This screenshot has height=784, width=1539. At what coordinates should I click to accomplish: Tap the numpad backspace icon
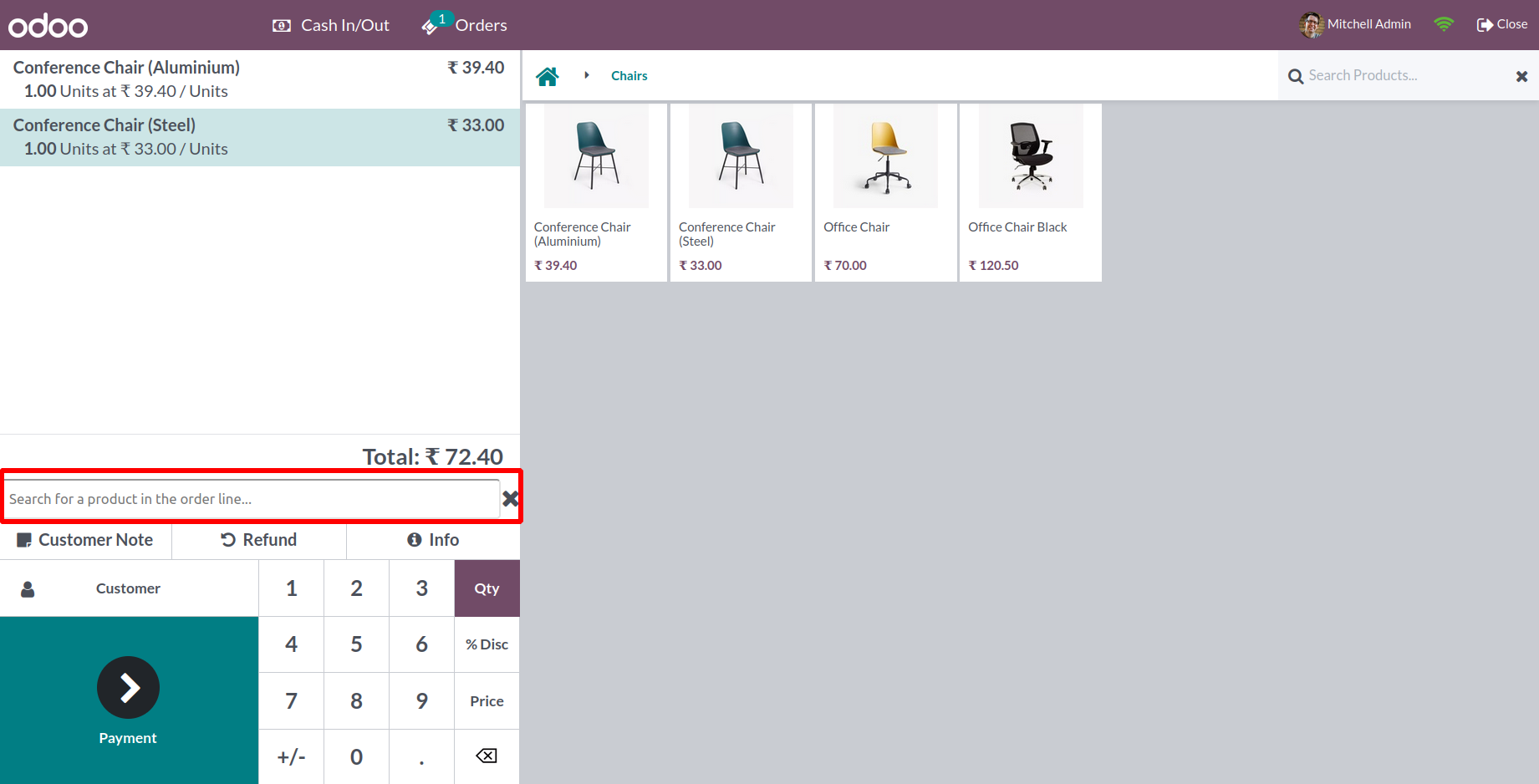coord(487,756)
